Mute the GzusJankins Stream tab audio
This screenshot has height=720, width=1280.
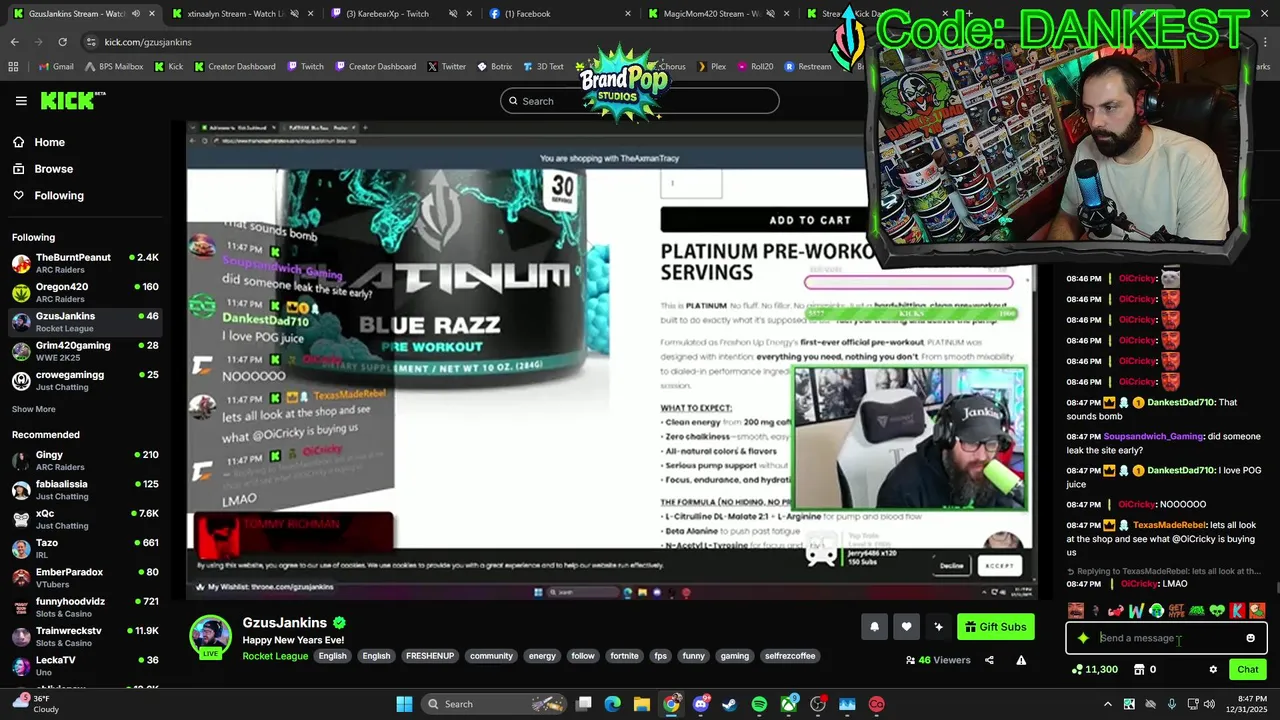(136, 14)
